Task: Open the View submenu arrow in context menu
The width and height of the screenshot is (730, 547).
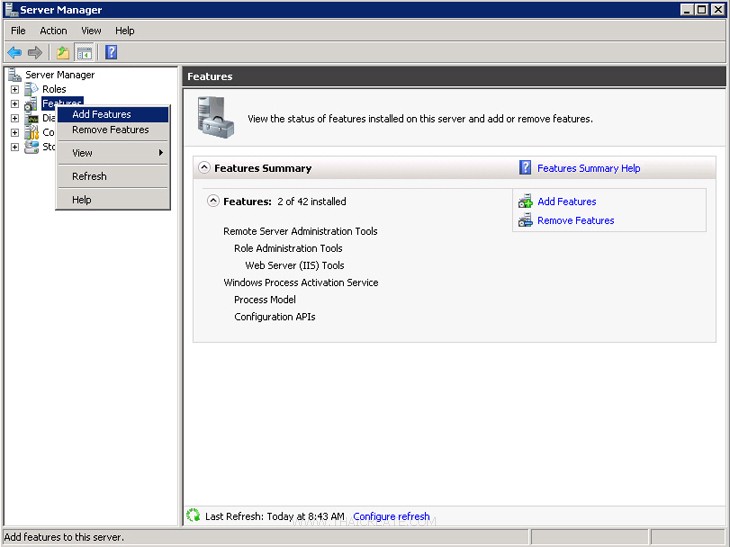Action: pyautogui.click(x=161, y=153)
